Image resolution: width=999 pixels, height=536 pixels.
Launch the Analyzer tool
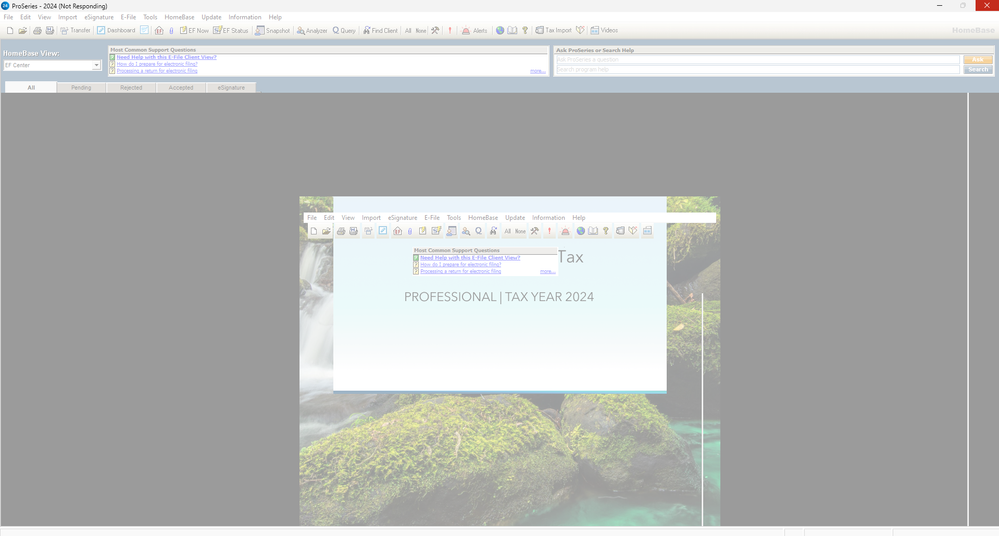(x=311, y=31)
